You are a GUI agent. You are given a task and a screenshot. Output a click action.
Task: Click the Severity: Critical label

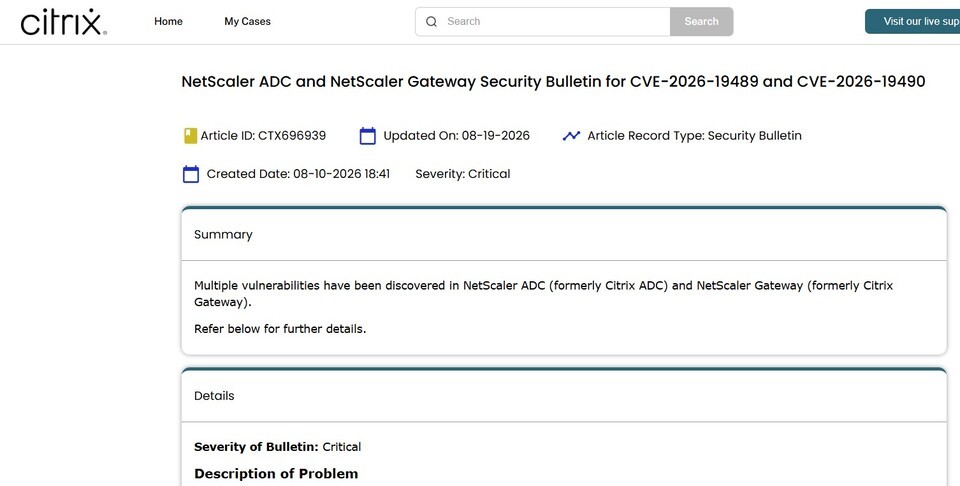[x=463, y=174]
